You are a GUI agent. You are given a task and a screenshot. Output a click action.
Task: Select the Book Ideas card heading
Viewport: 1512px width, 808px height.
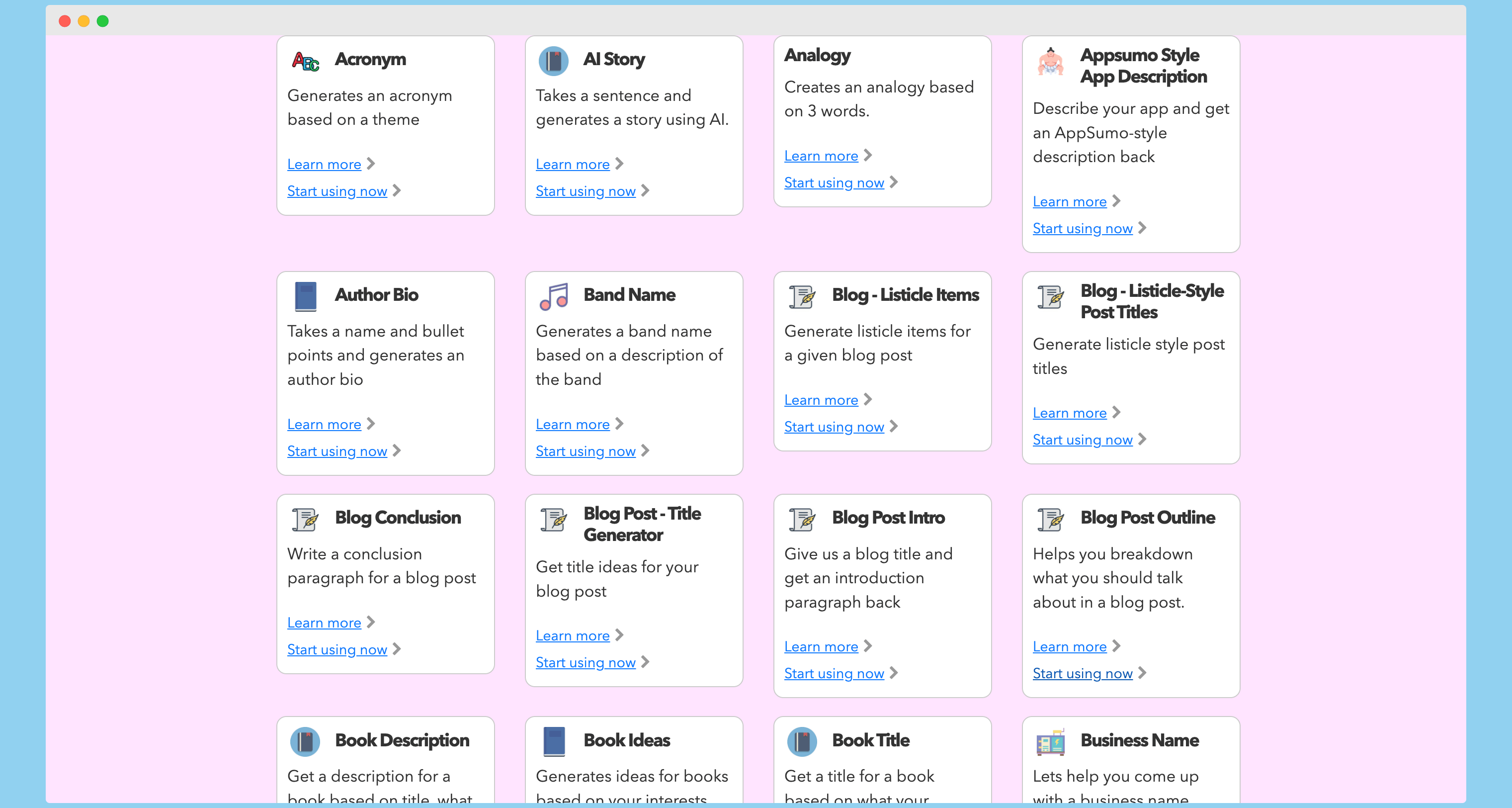[627, 740]
